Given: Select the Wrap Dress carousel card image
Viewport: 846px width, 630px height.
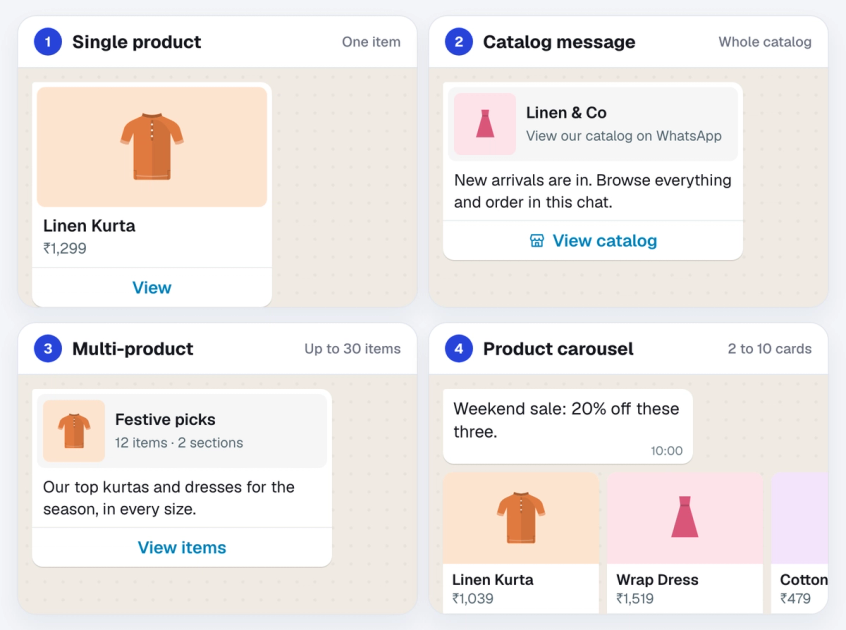Looking at the screenshot, I should [x=685, y=518].
